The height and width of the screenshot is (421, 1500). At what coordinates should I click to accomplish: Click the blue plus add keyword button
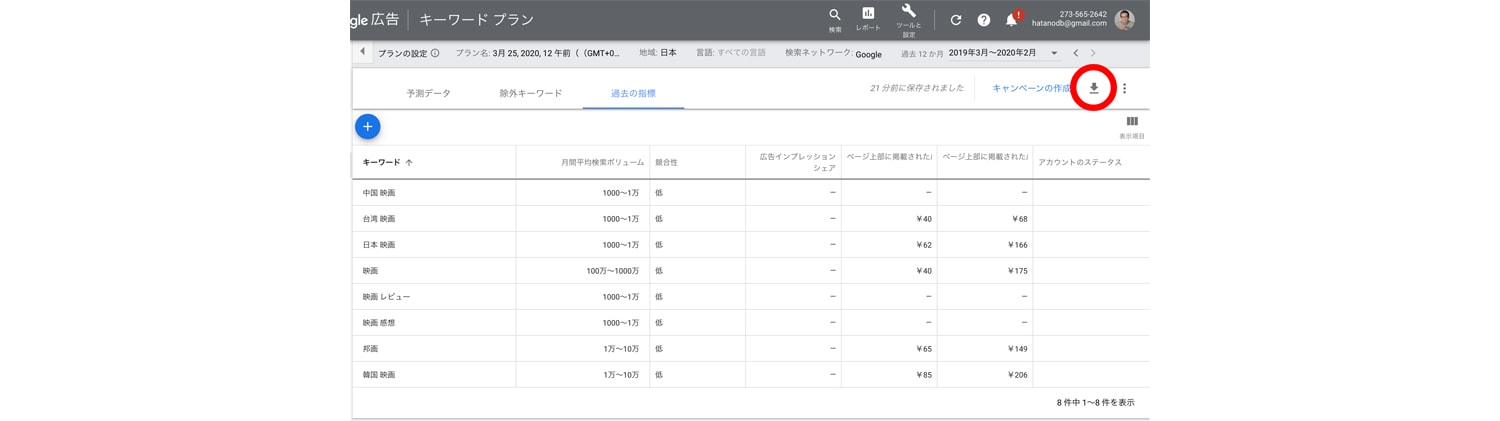367,127
